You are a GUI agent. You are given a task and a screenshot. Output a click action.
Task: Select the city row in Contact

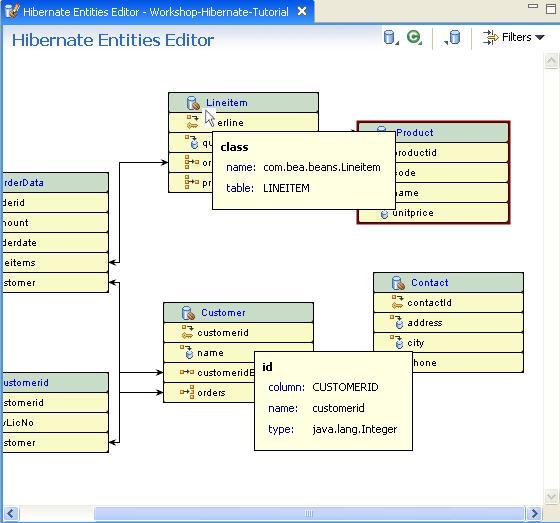pos(449,343)
